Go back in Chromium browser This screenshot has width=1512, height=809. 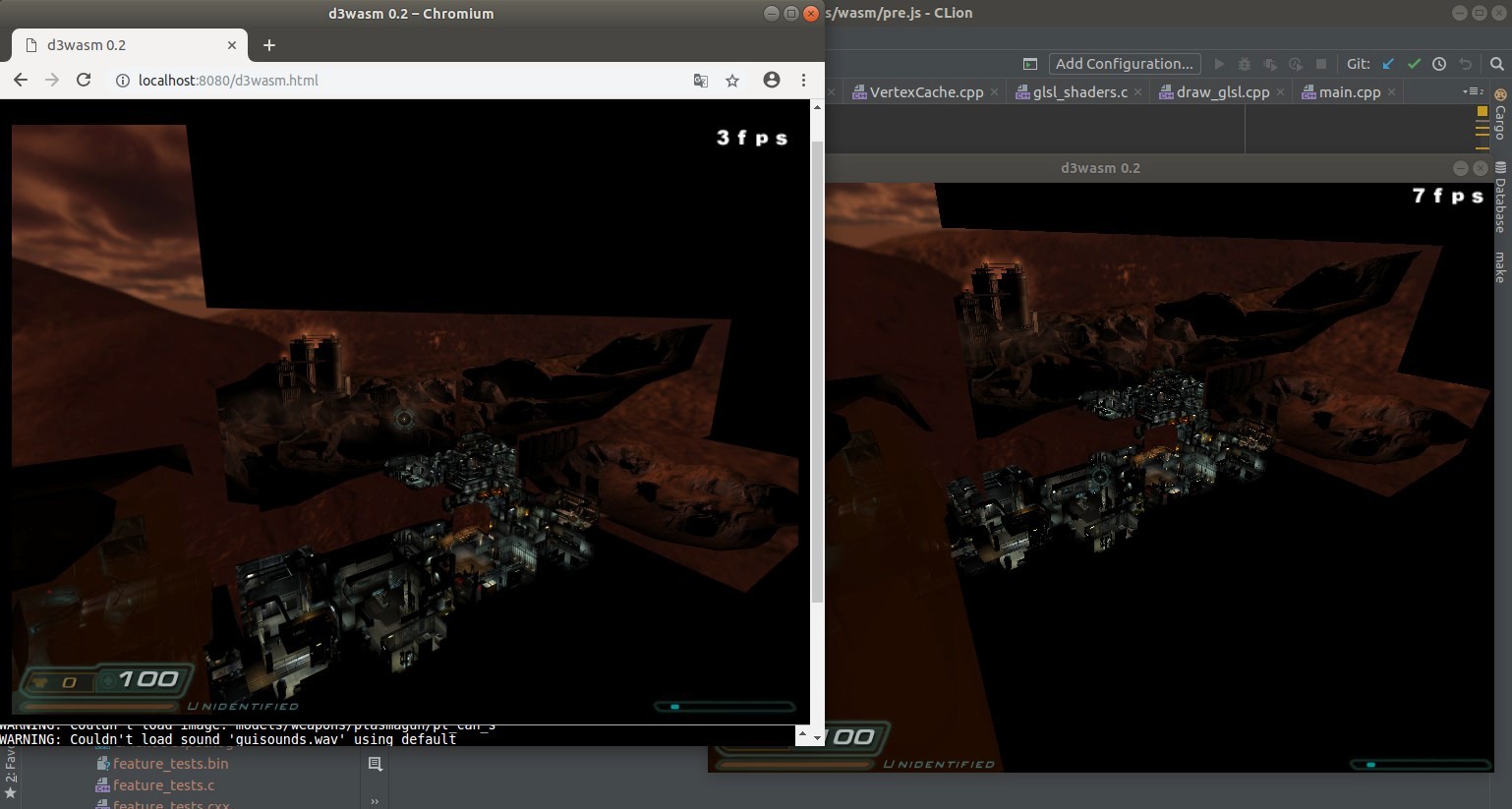point(21,81)
